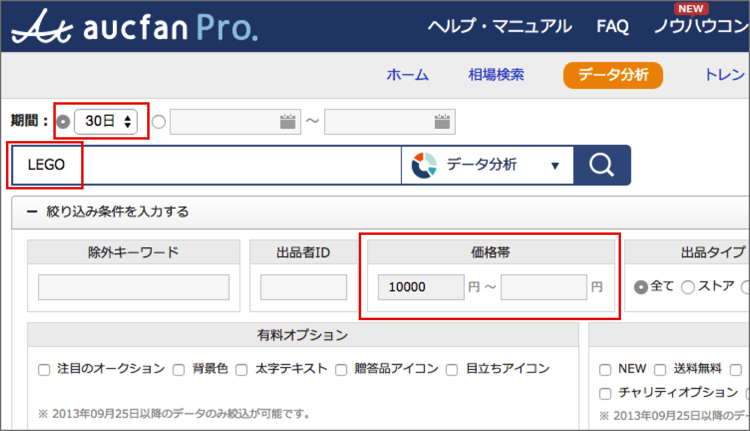Click the magnifying glass search button
The height and width of the screenshot is (431, 750).
(x=602, y=165)
